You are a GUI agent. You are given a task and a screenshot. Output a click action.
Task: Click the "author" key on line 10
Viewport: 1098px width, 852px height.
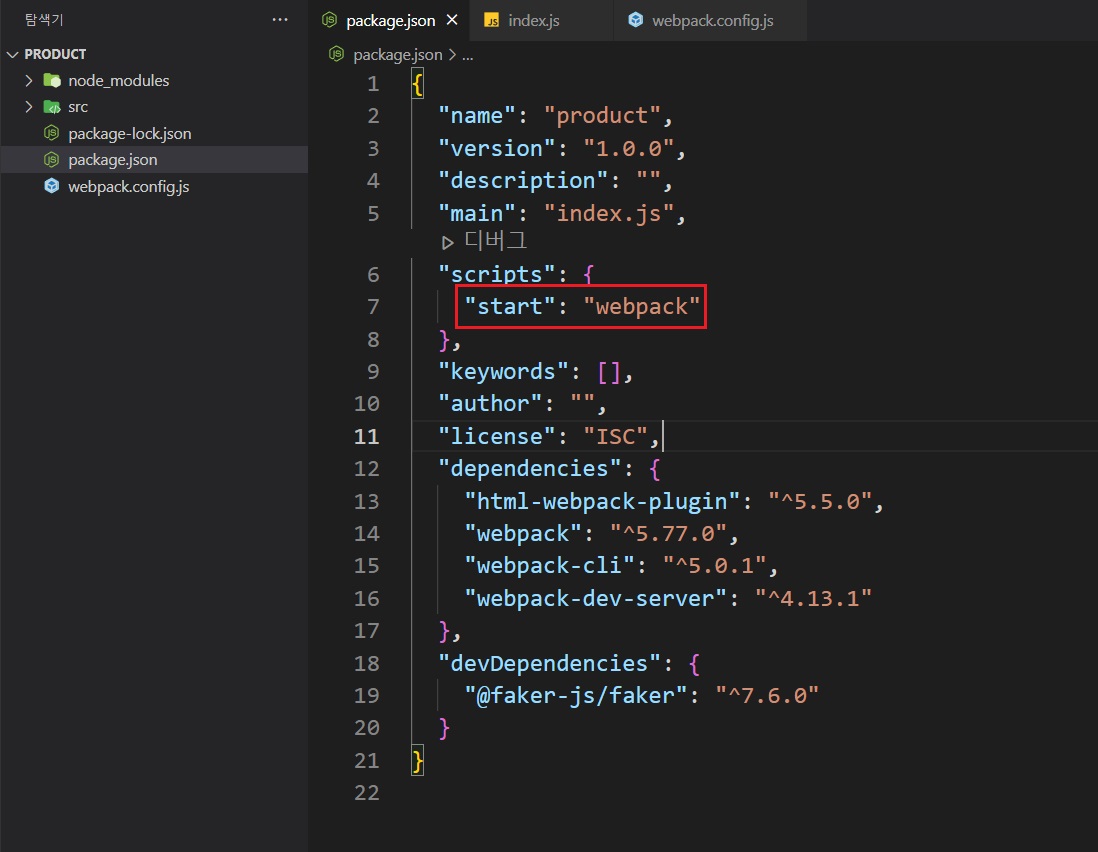click(x=489, y=403)
